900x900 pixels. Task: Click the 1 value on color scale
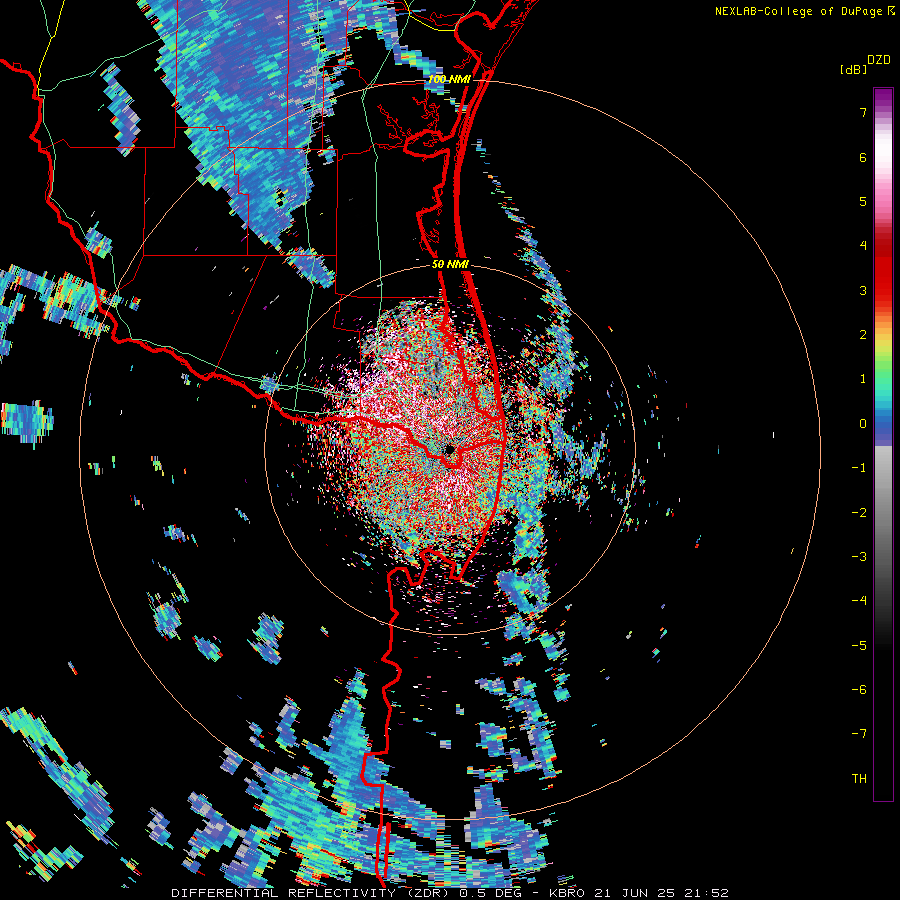pyautogui.click(x=863, y=379)
